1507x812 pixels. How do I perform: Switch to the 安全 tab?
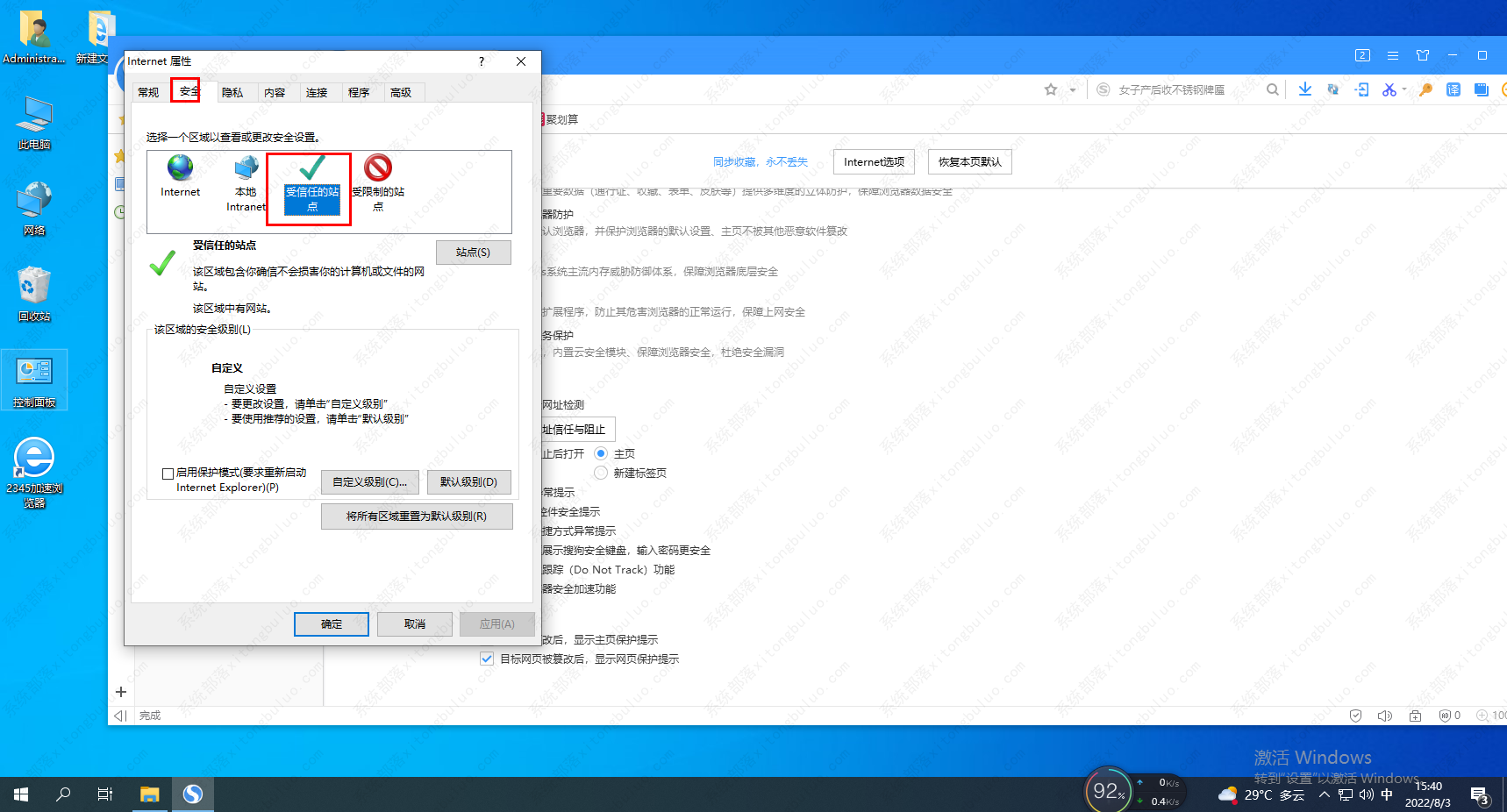pos(189,91)
